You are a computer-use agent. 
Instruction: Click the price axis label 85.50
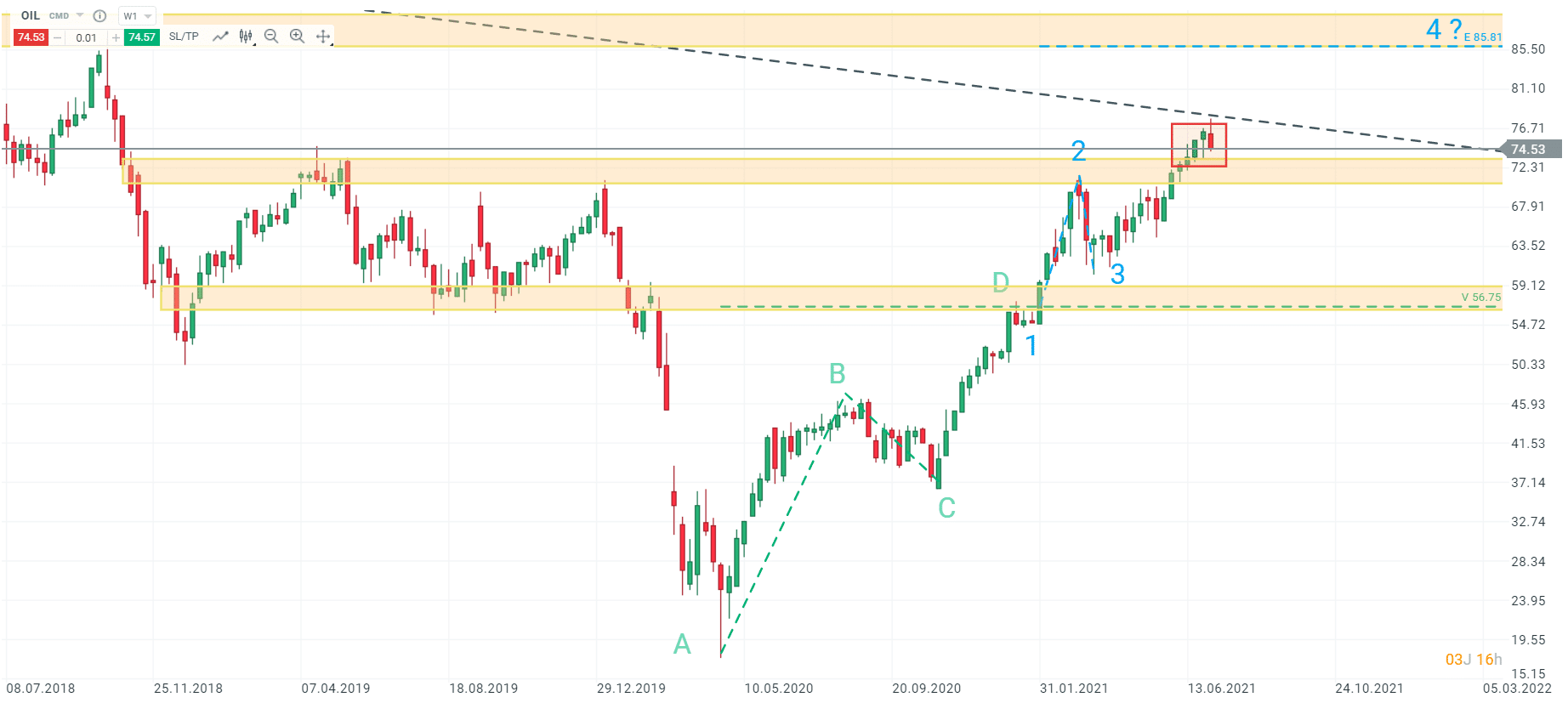(x=1528, y=49)
